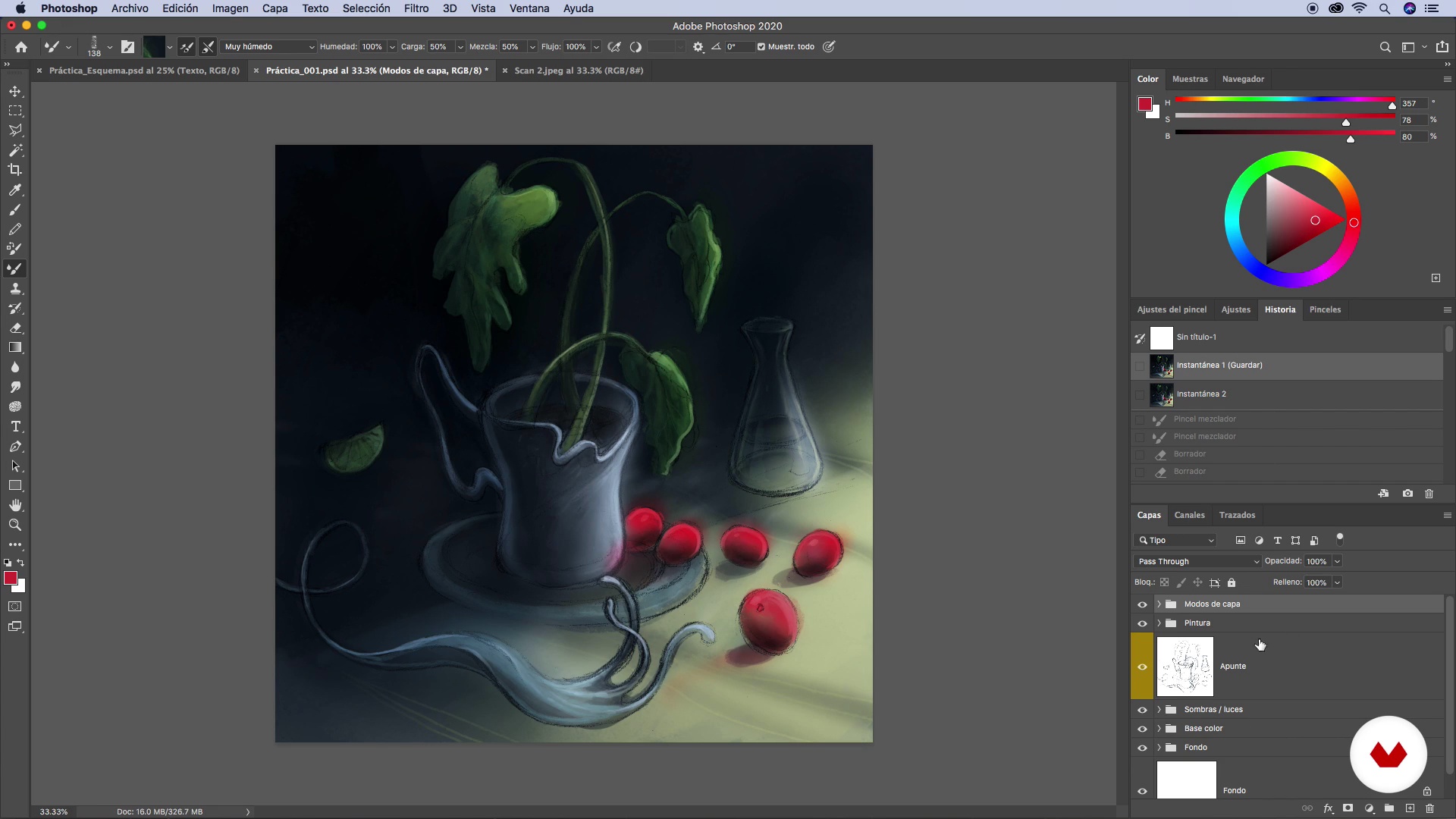Select the Type tool
This screenshot has height=819, width=1456.
coord(15,426)
